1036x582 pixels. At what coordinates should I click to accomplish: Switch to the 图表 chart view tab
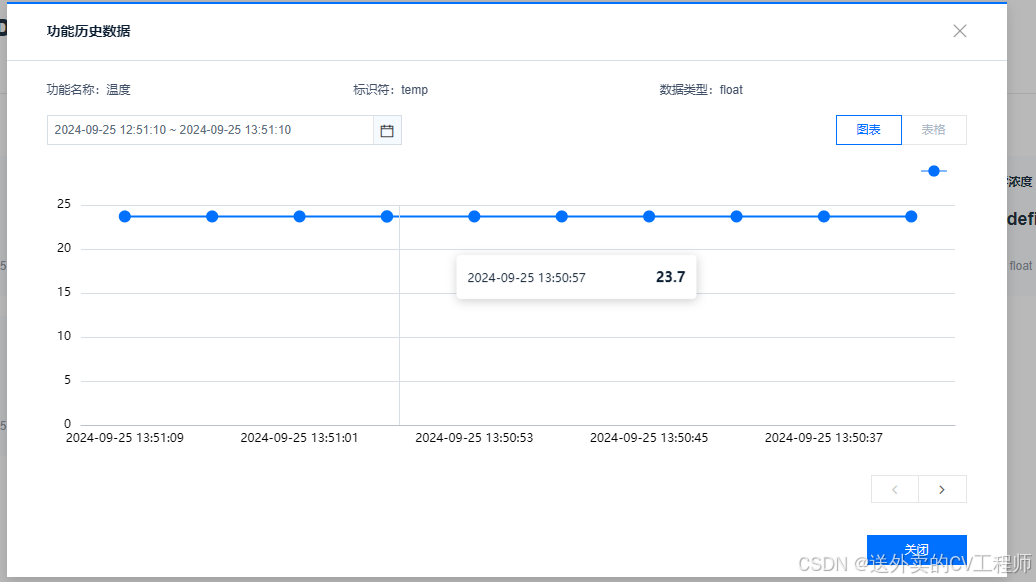(868, 129)
